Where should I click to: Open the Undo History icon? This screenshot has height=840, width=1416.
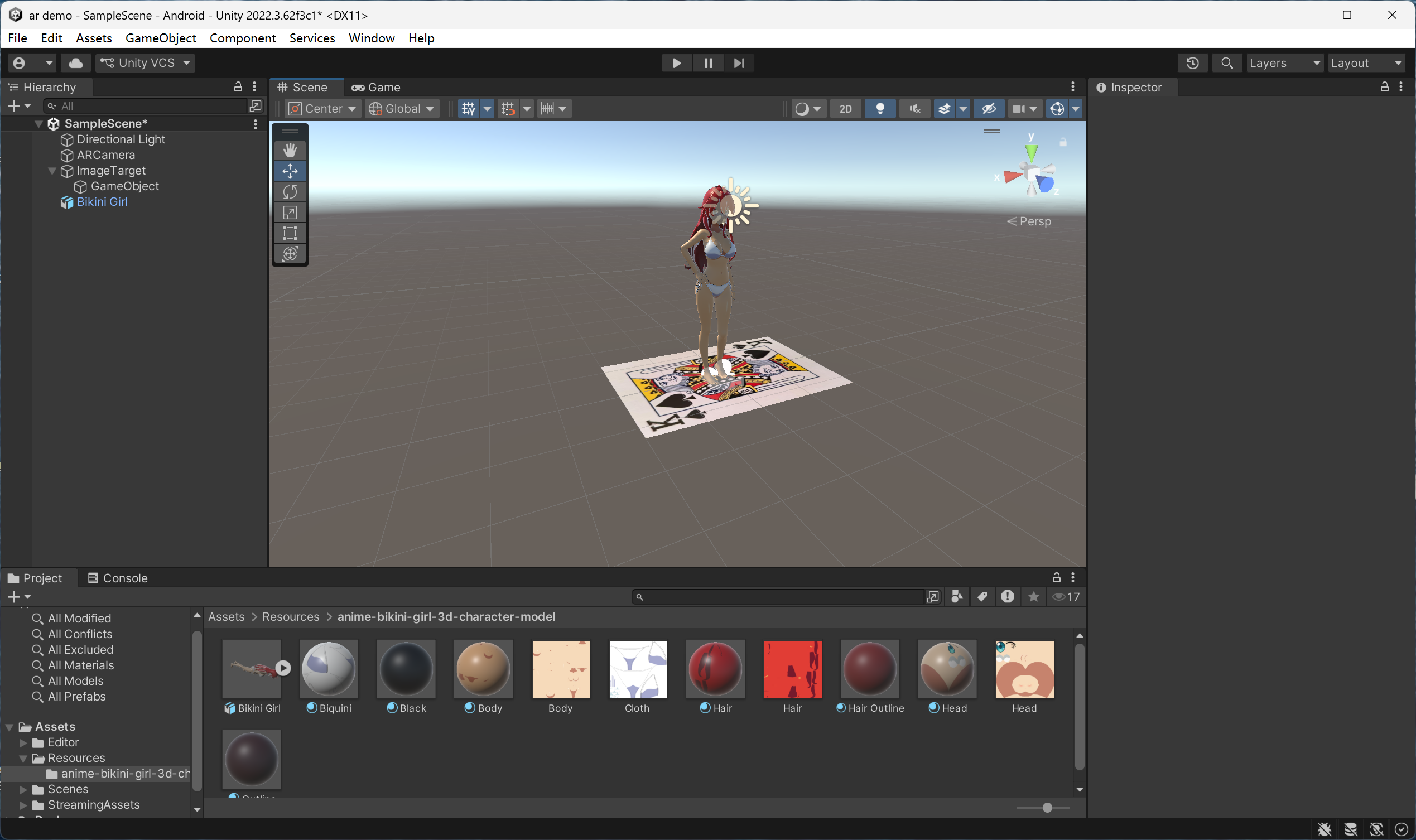point(1192,63)
